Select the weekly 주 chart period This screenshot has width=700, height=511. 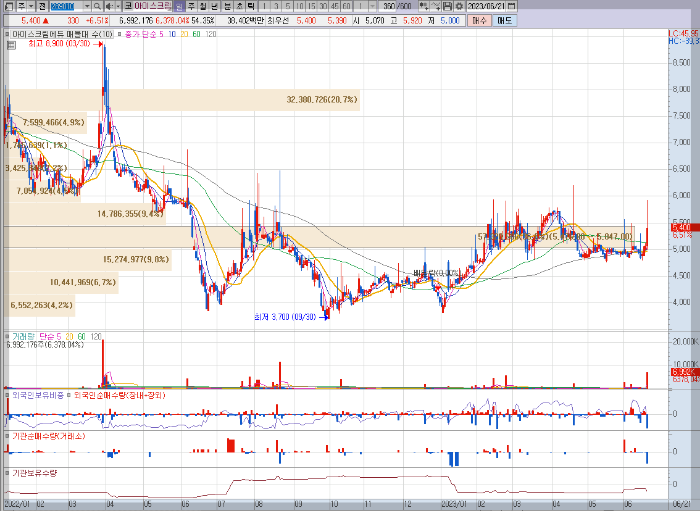click(x=191, y=6)
